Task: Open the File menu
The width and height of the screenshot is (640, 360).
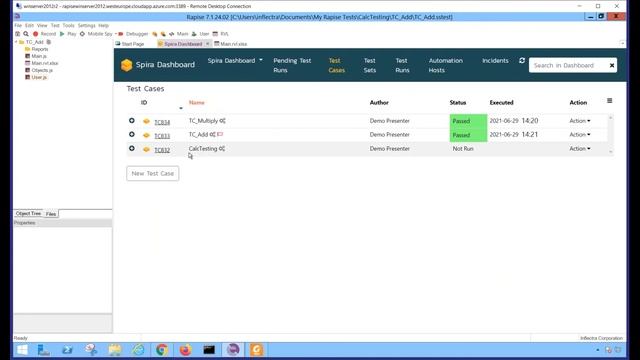Action: [x=18, y=25]
